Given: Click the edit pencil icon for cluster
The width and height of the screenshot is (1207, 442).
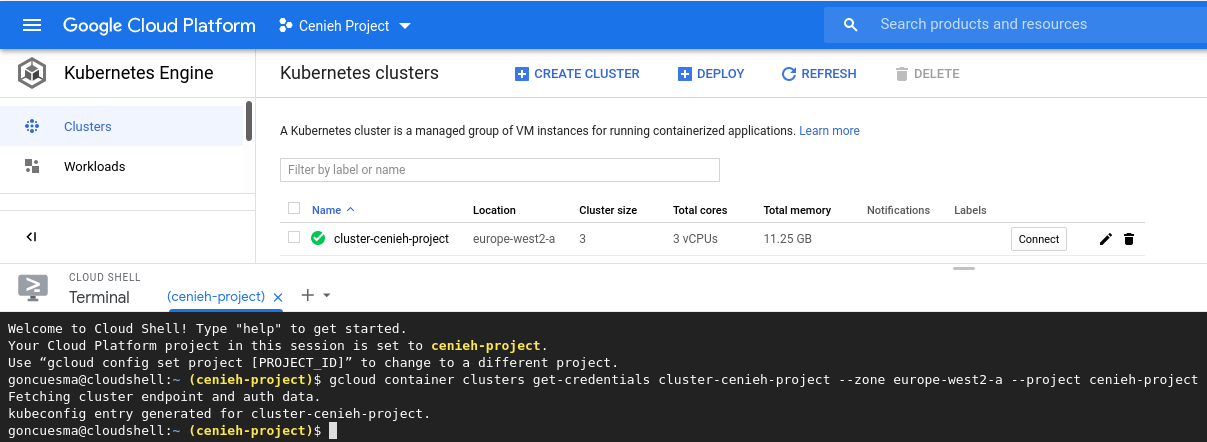Looking at the screenshot, I should point(1105,239).
